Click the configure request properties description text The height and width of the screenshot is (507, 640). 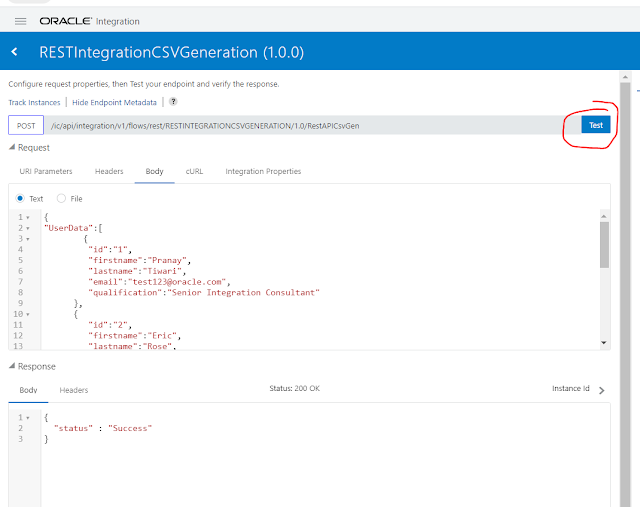(x=144, y=84)
